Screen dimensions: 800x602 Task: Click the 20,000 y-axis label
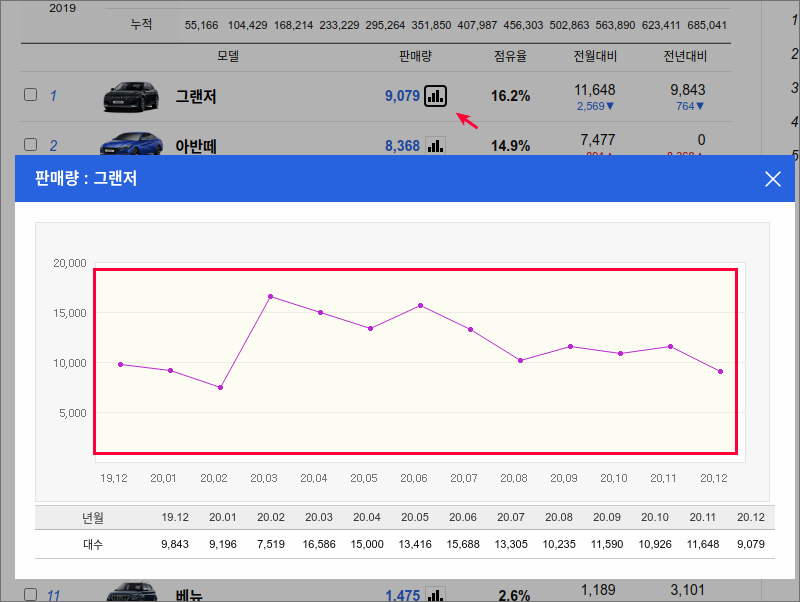click(x=70, y=263)
